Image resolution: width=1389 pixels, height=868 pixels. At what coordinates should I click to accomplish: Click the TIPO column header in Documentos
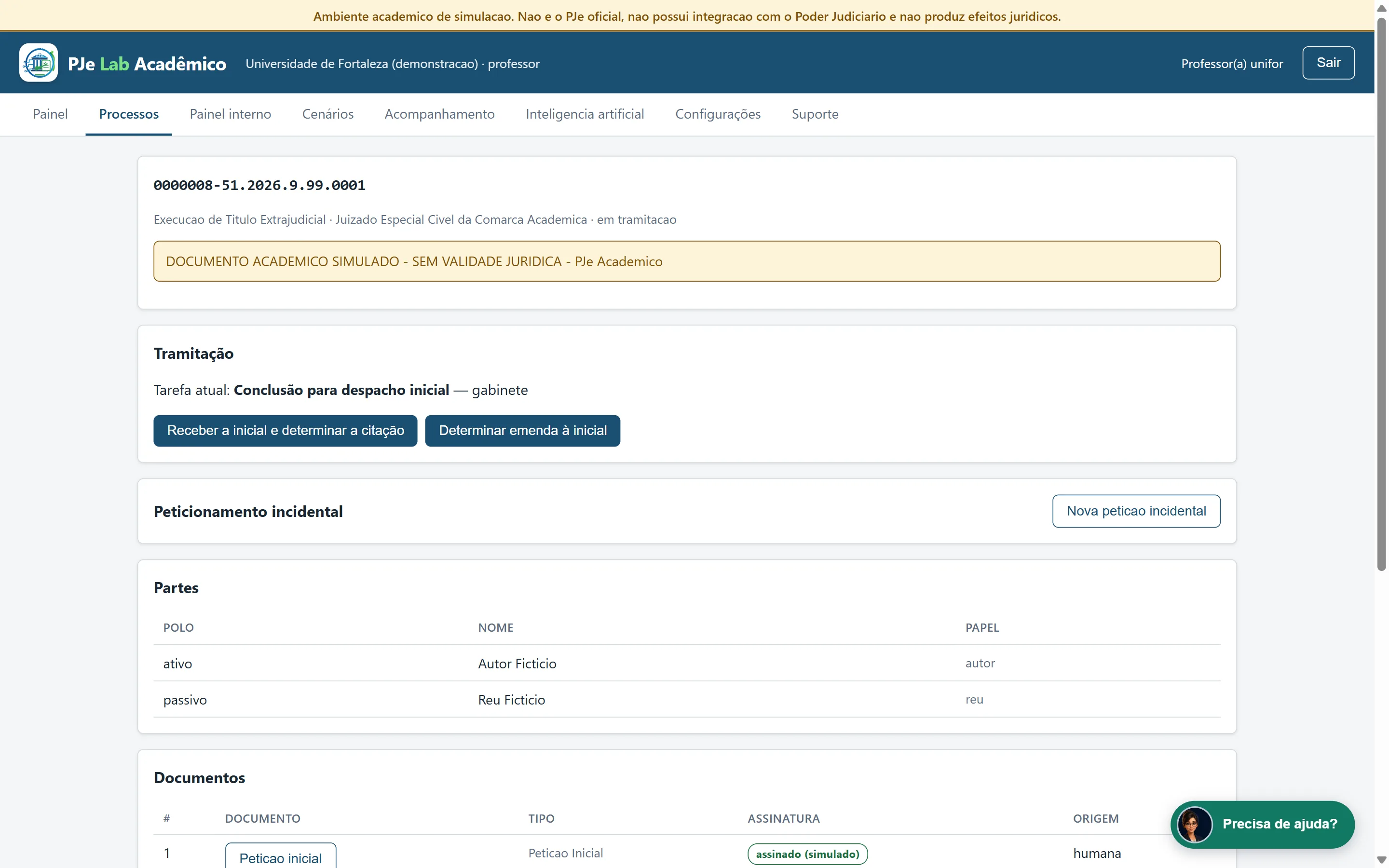pyautogui.click(x=541, y=819)
